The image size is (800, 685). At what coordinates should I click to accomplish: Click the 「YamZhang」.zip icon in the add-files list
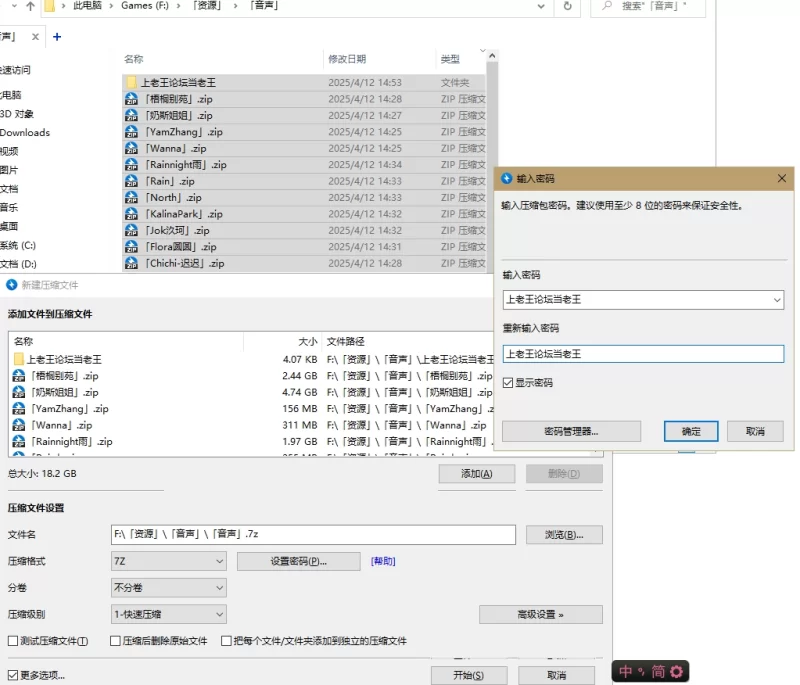(x=19, y=409)
